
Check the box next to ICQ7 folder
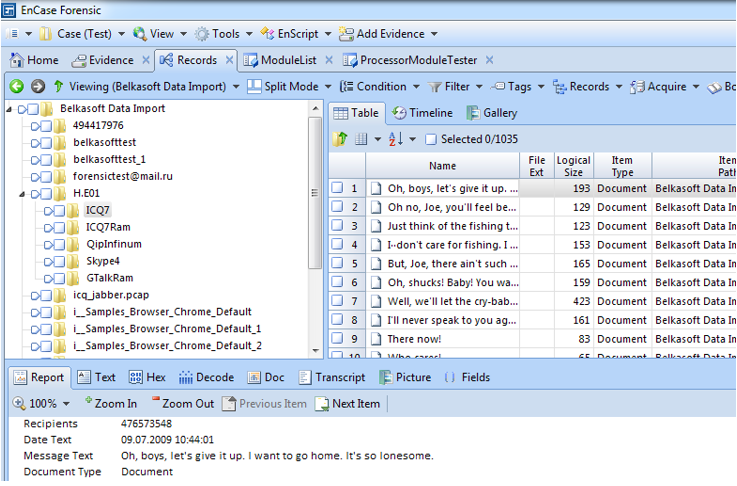[59, 211]
